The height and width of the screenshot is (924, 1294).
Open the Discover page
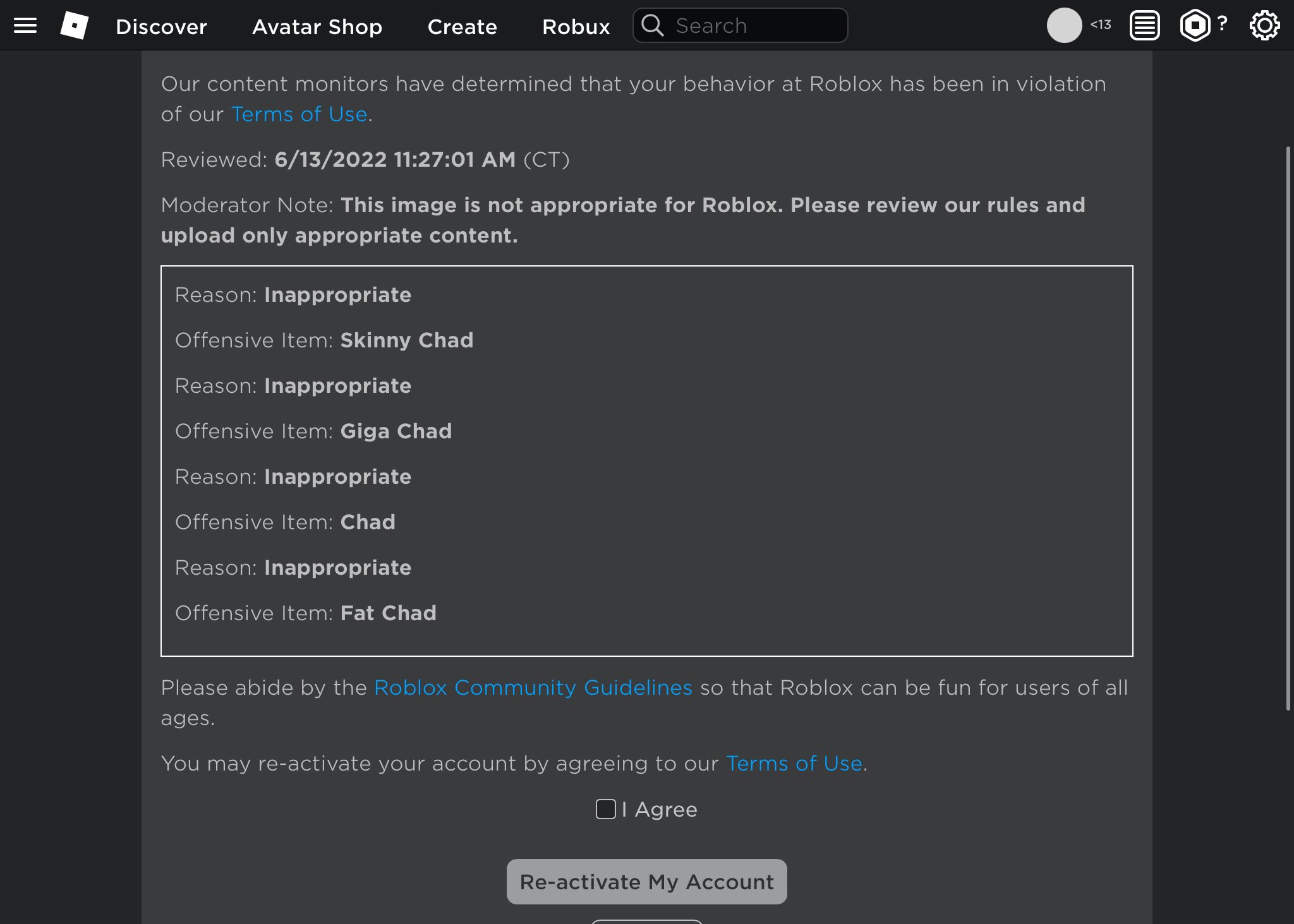point(161,27)
